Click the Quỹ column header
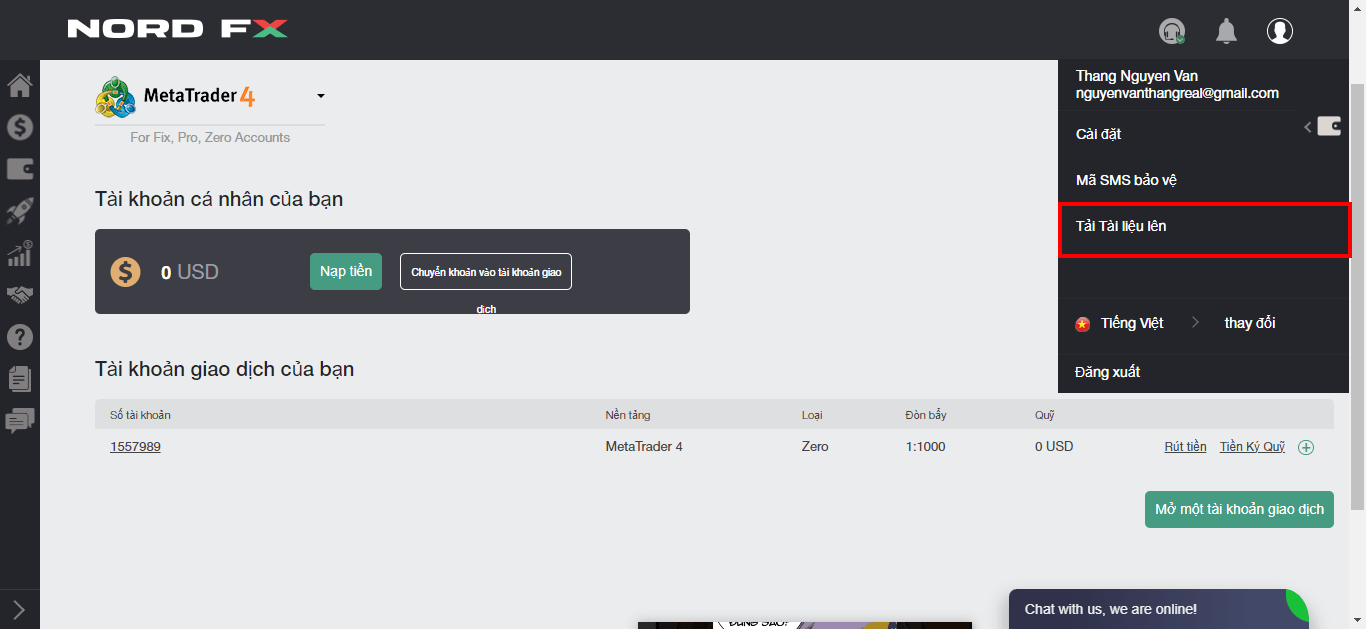Image resolution: width=1366 pixels, height=629 pixels. pos(1044,415)
